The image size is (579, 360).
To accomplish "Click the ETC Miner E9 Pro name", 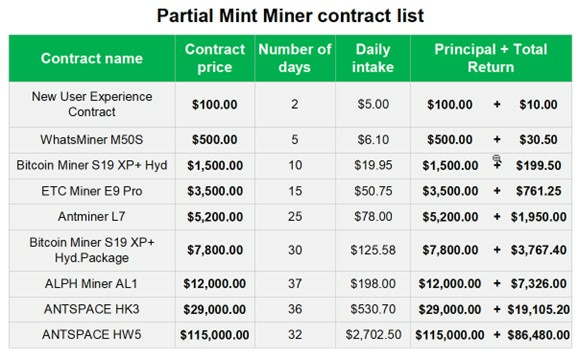I will 92,191.
